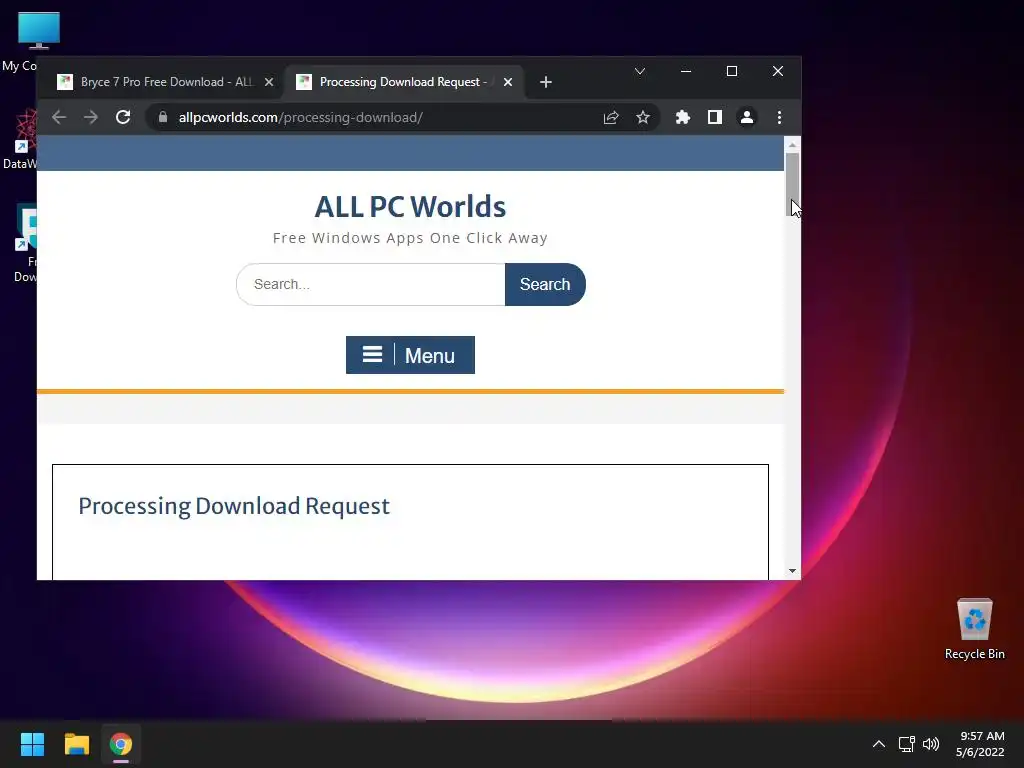Open the taskbar clock and date
Viewport: 1024px width, 768px height.
[980, 744]
